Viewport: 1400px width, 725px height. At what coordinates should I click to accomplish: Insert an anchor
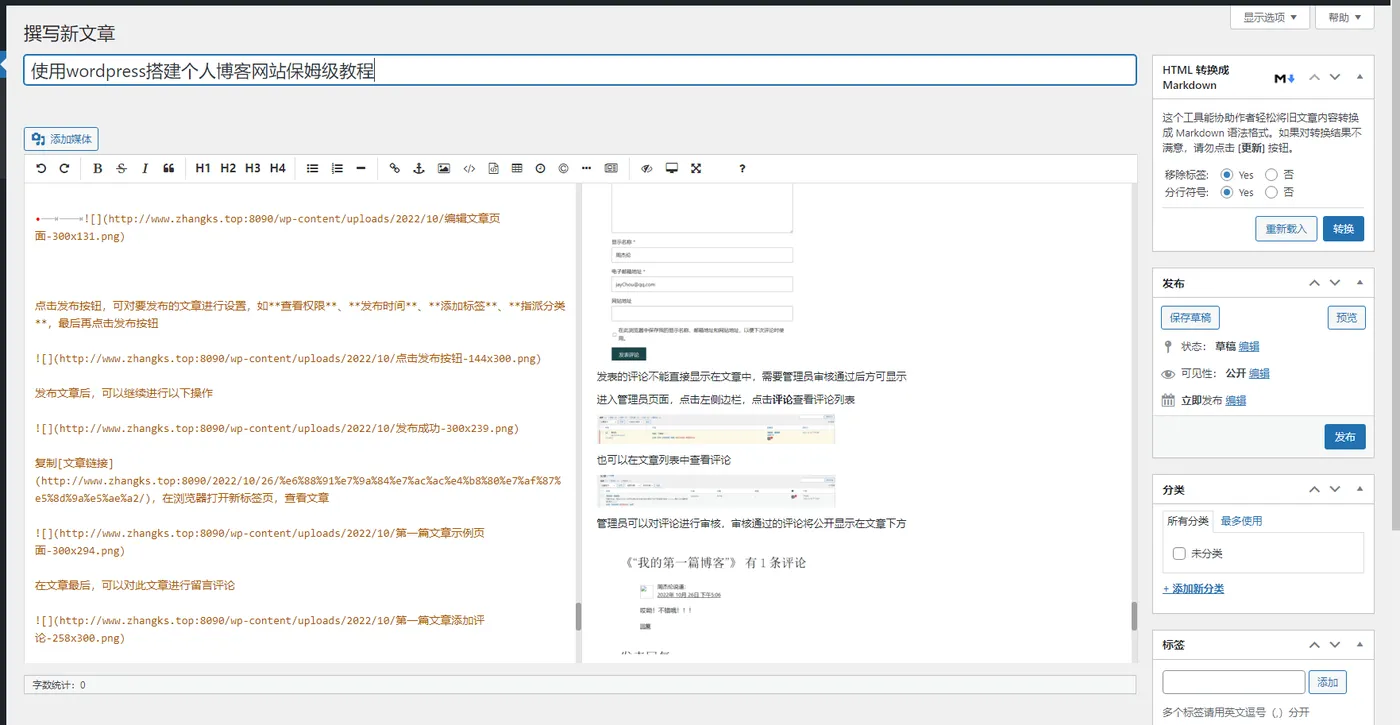click(419, 168)
